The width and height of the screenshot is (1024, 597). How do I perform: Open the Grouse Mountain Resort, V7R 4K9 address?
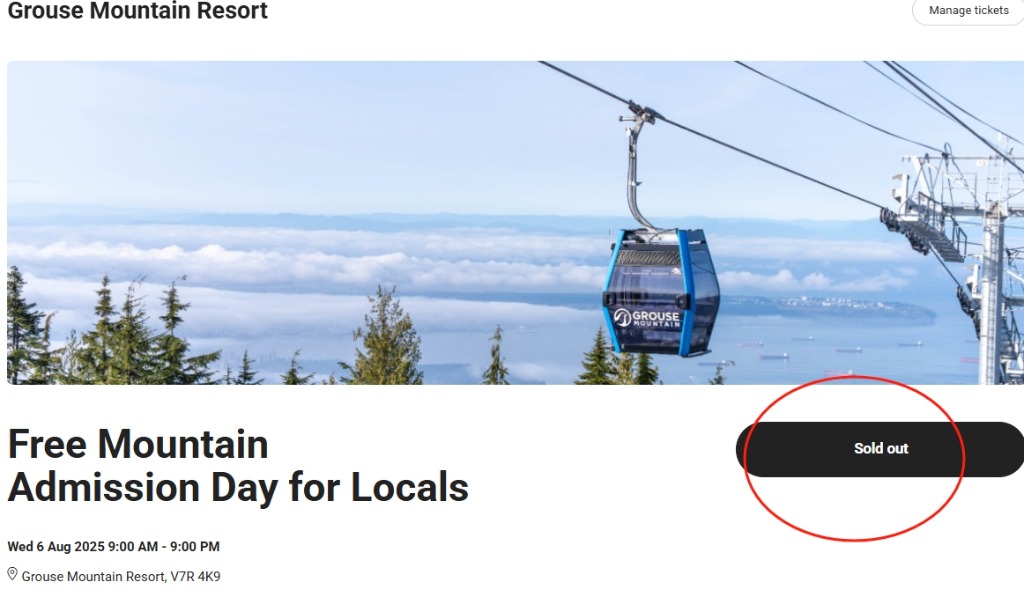(x=121, y=576)
